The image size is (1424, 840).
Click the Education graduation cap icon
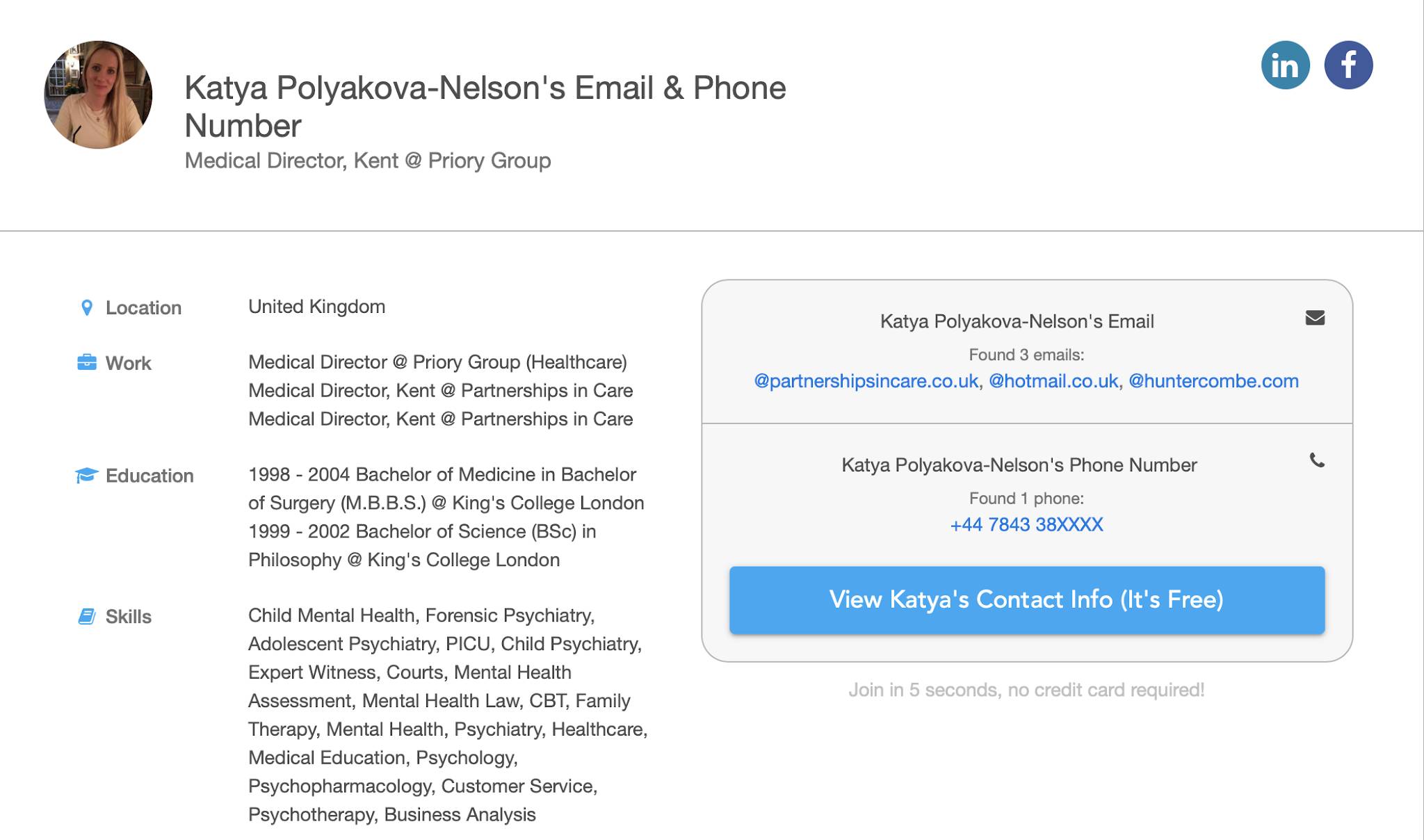pos(87,476)
